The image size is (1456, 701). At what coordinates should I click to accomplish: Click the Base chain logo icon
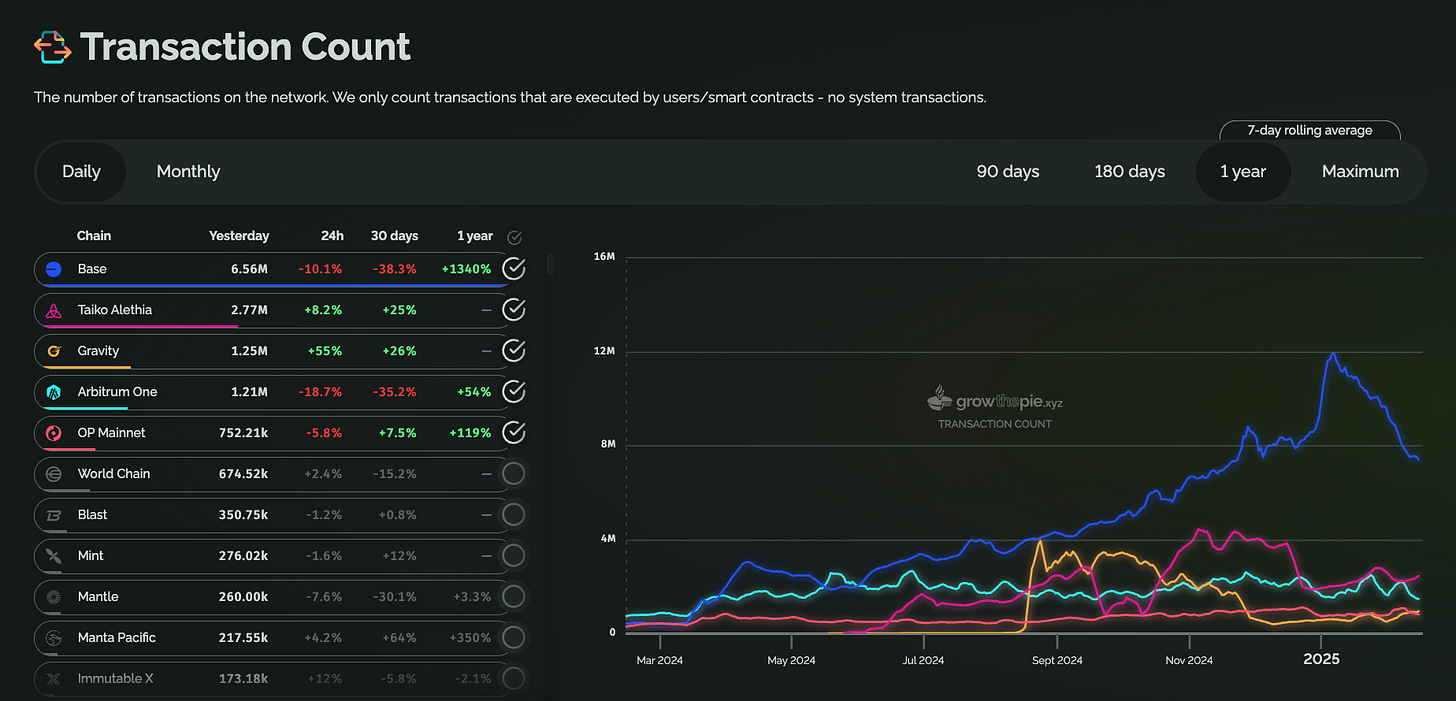tap(54, 269)
